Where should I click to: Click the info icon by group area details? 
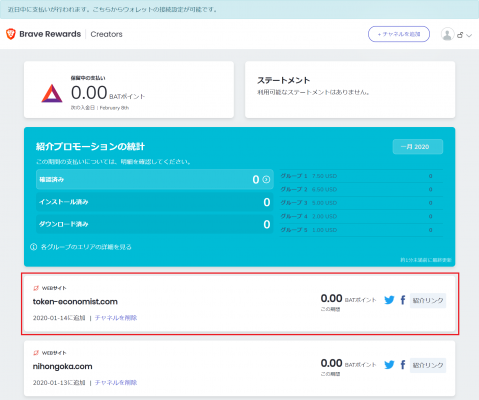pos(33,247)
